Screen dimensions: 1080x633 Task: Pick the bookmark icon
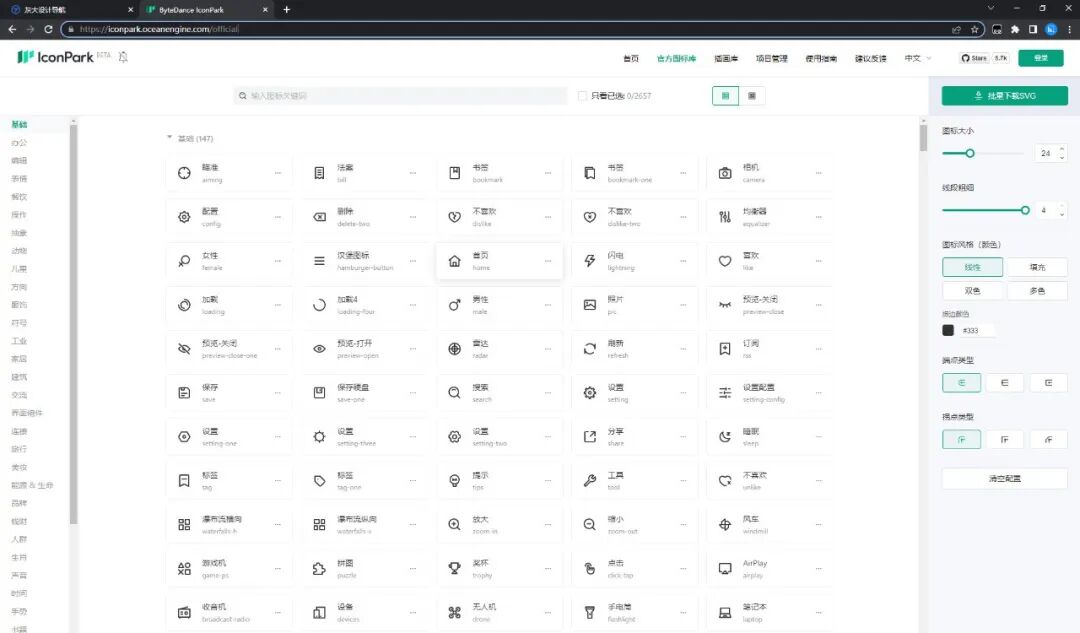(x=455, y=173)
